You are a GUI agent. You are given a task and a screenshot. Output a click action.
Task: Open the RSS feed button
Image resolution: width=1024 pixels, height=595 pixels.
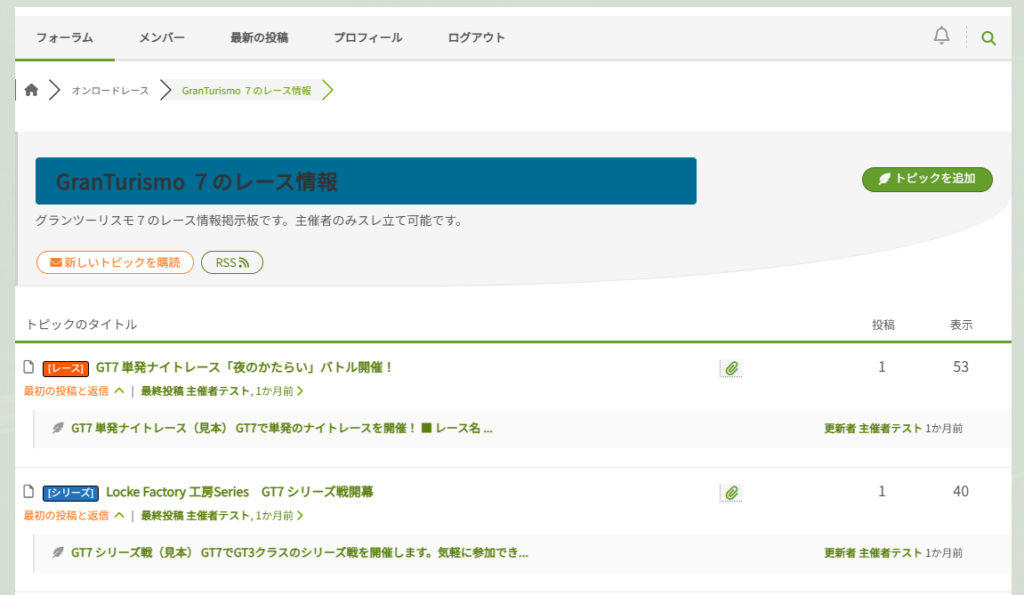pyautogui.click(x=232, y=262)
